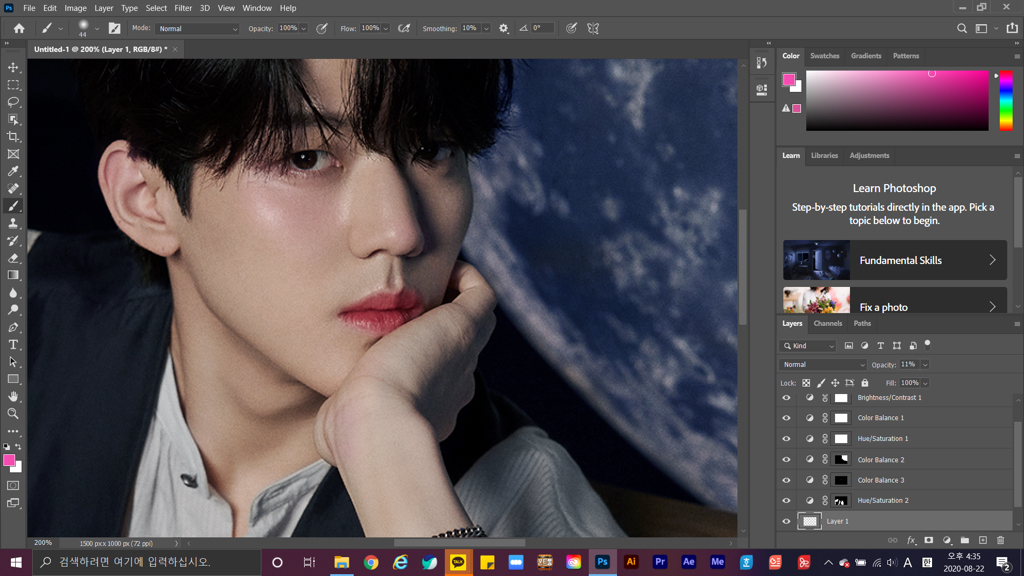1024x576 pixels.
Task: Select the Rectangular Marquee tool
Action: 13,85
